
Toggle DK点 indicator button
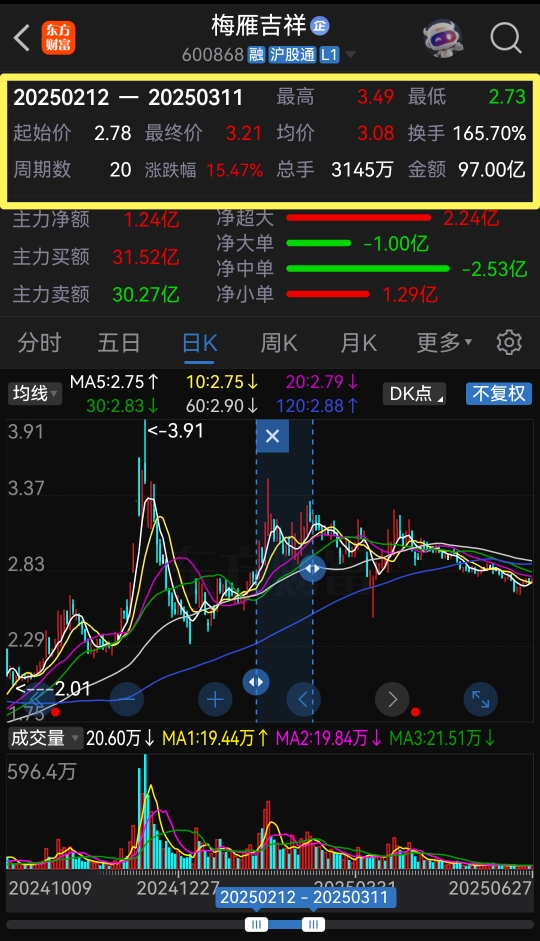click(414, 394)
